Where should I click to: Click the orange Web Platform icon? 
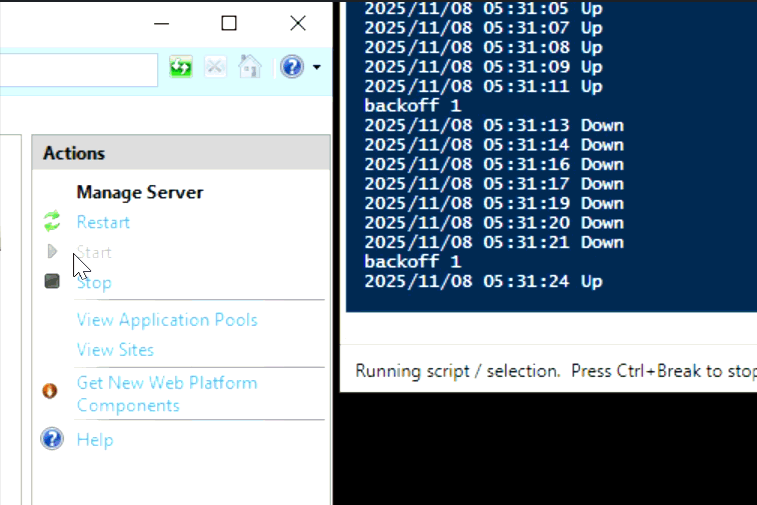pyautogui.click(x=50, y=391)
